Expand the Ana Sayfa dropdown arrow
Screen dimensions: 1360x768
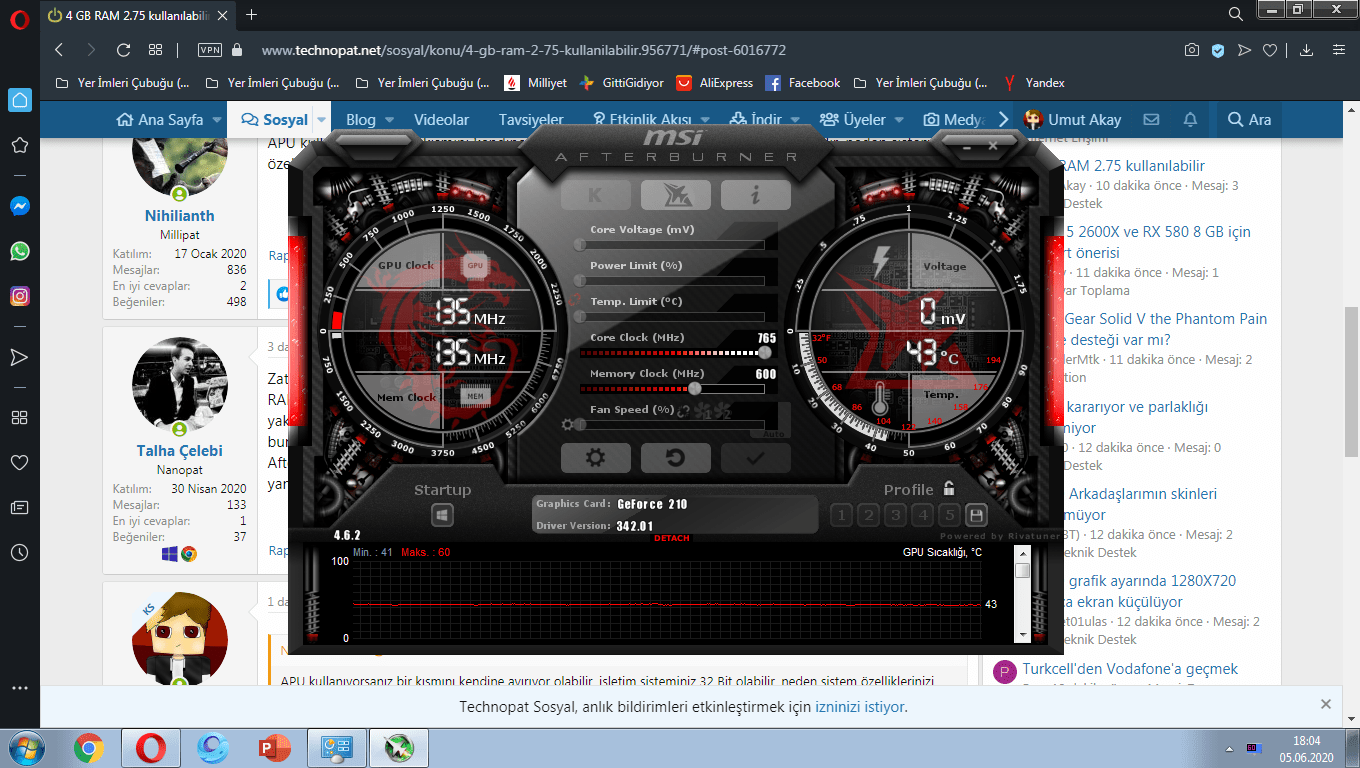click(215, 120)
